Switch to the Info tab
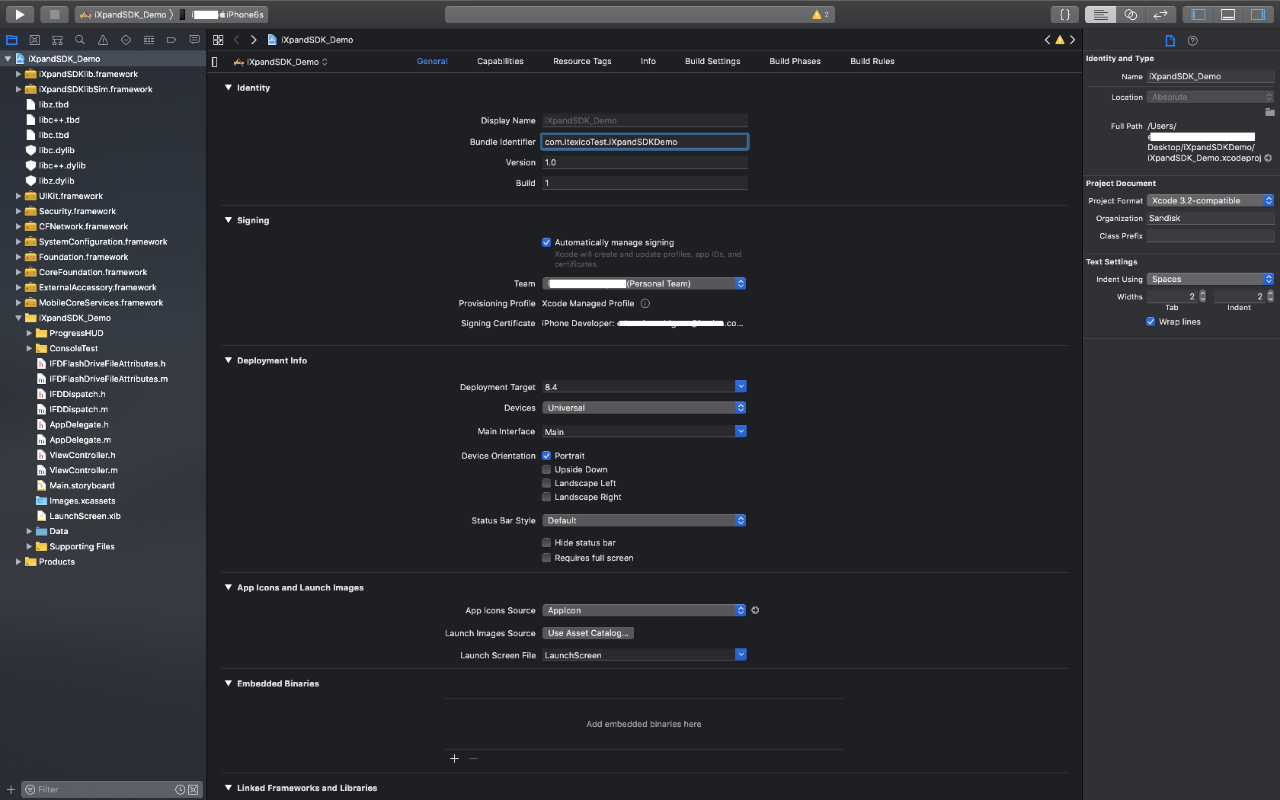Image resolution: width=1280 pixels, height=800 pixels. 648,61
